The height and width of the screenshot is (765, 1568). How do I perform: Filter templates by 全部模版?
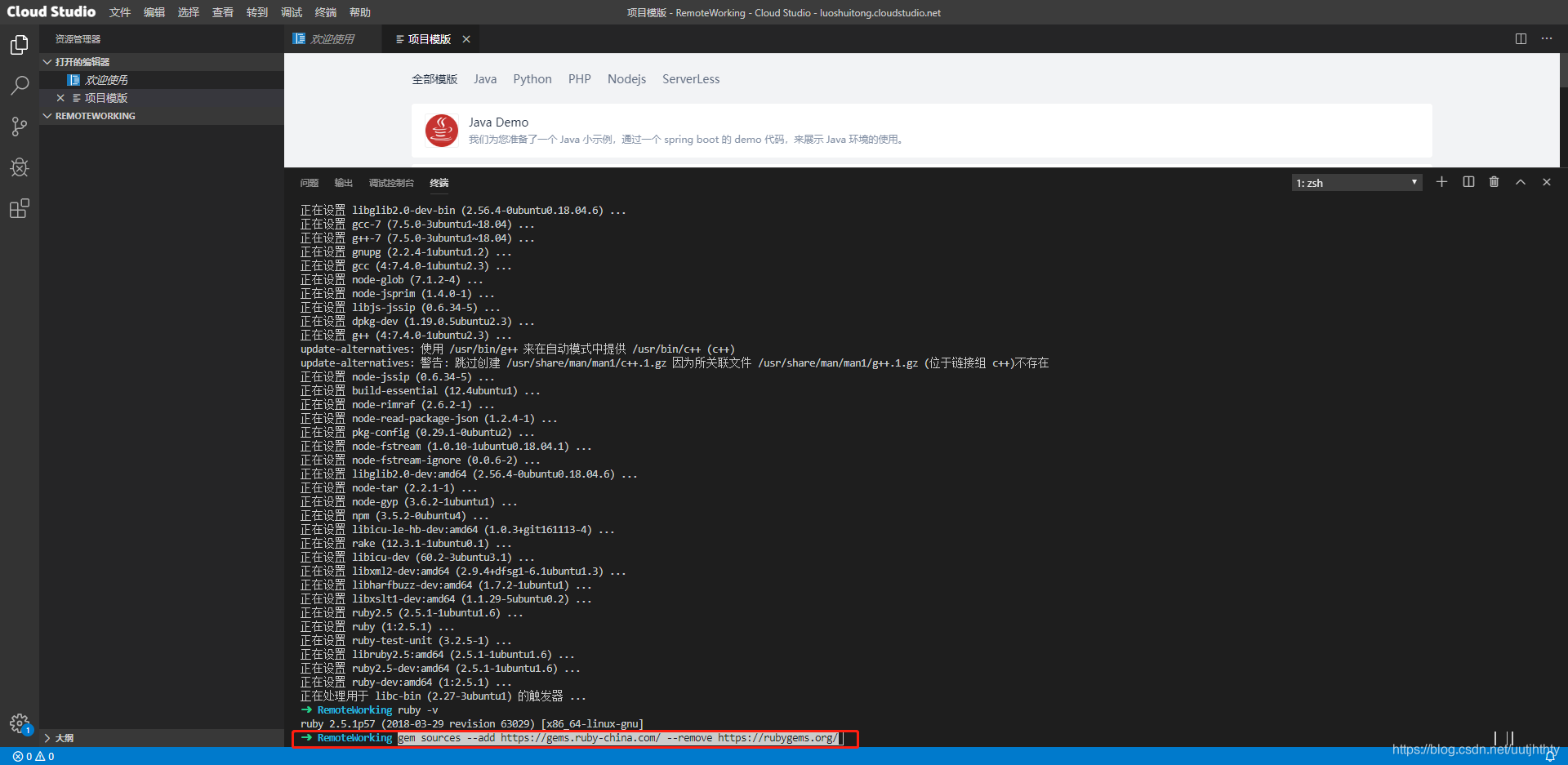pyautogui.click(x=434, y=79)
